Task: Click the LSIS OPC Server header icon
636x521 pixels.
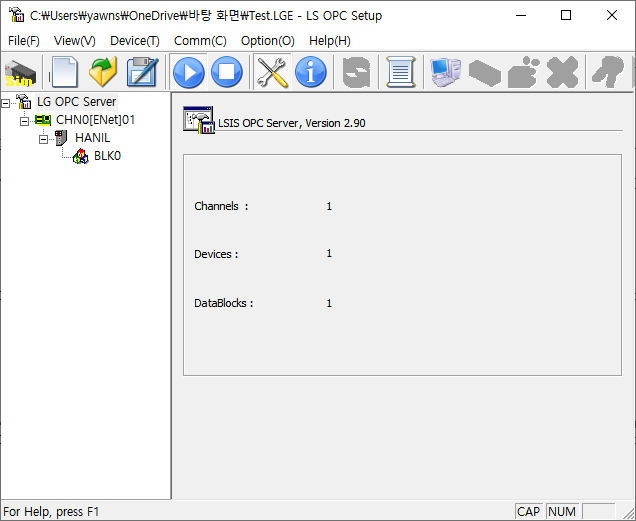Action: [199, 120]
